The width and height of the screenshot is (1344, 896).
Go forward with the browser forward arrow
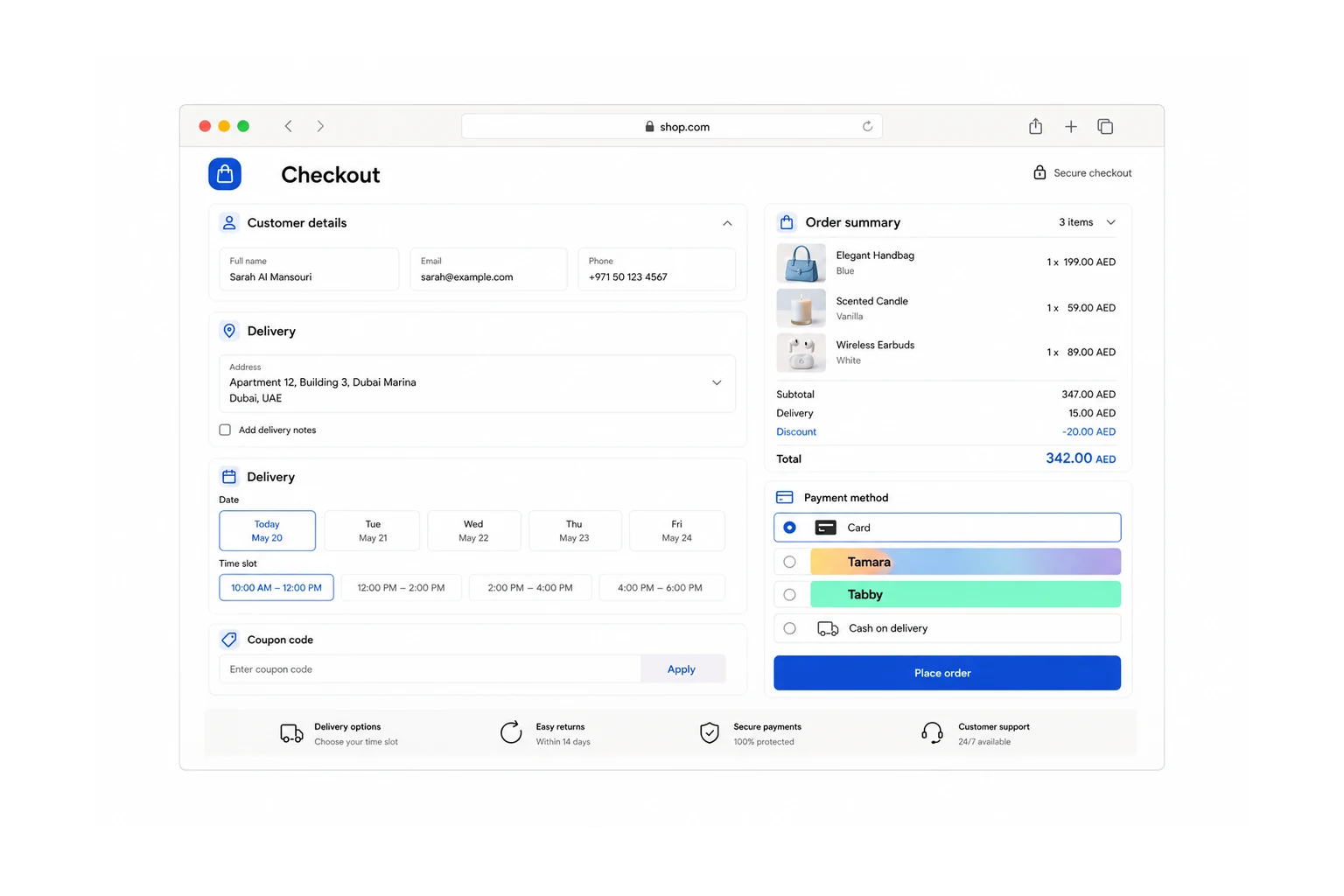[x=320, y=126]
